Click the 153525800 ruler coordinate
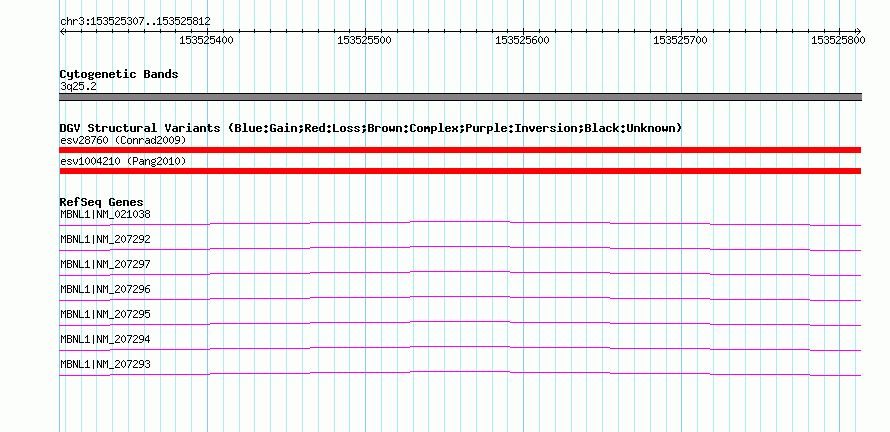This screenshot has height=432, width=890. 838,41
